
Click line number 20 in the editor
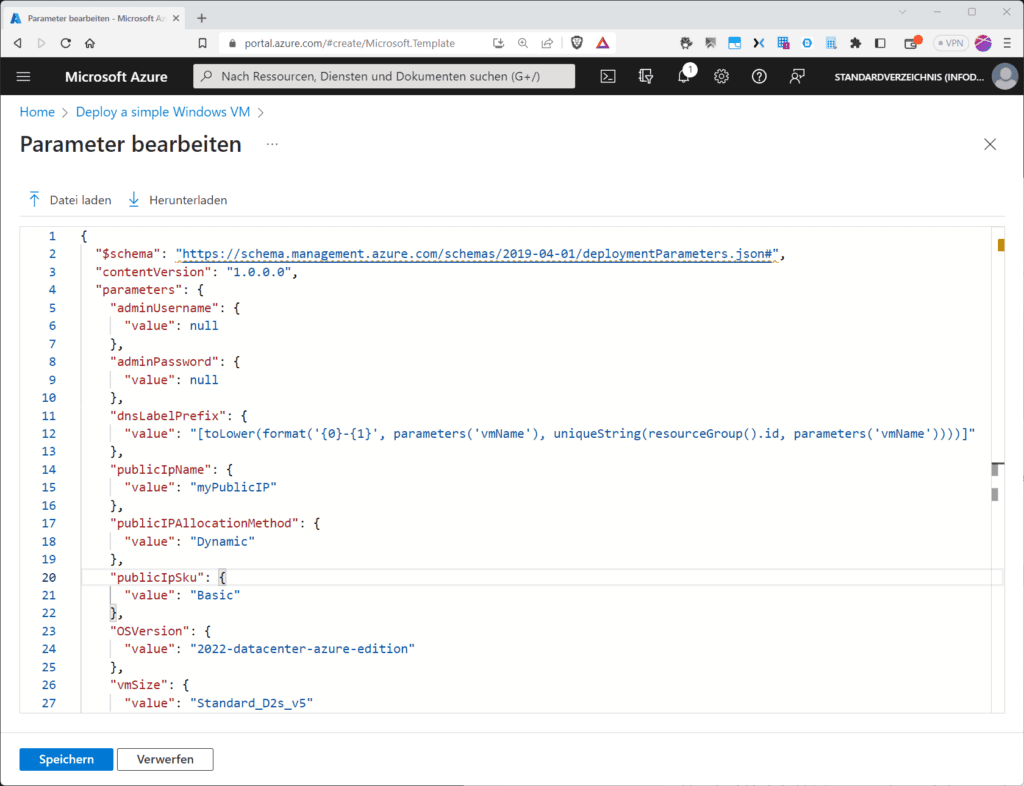pyautogui.click(x=49, y=577)
